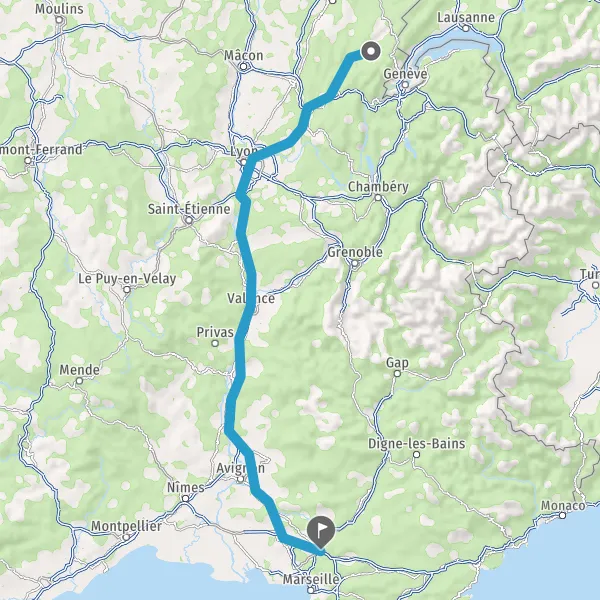This screenshot has width=600, height=600.
Task: Click the Lausanne city label
Action: [466, 18]
